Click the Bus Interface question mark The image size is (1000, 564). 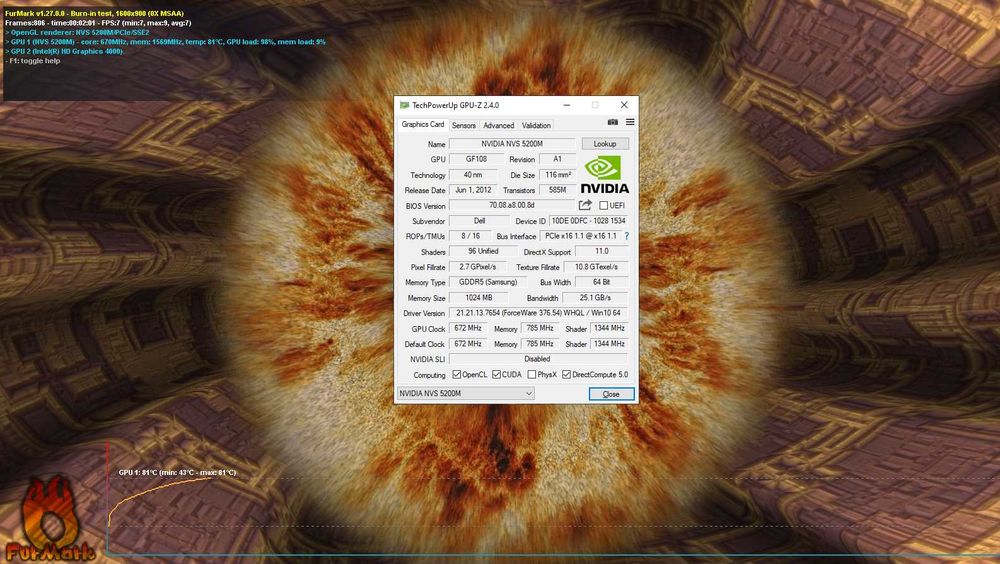pyautogui.click(x=626, y=236)
